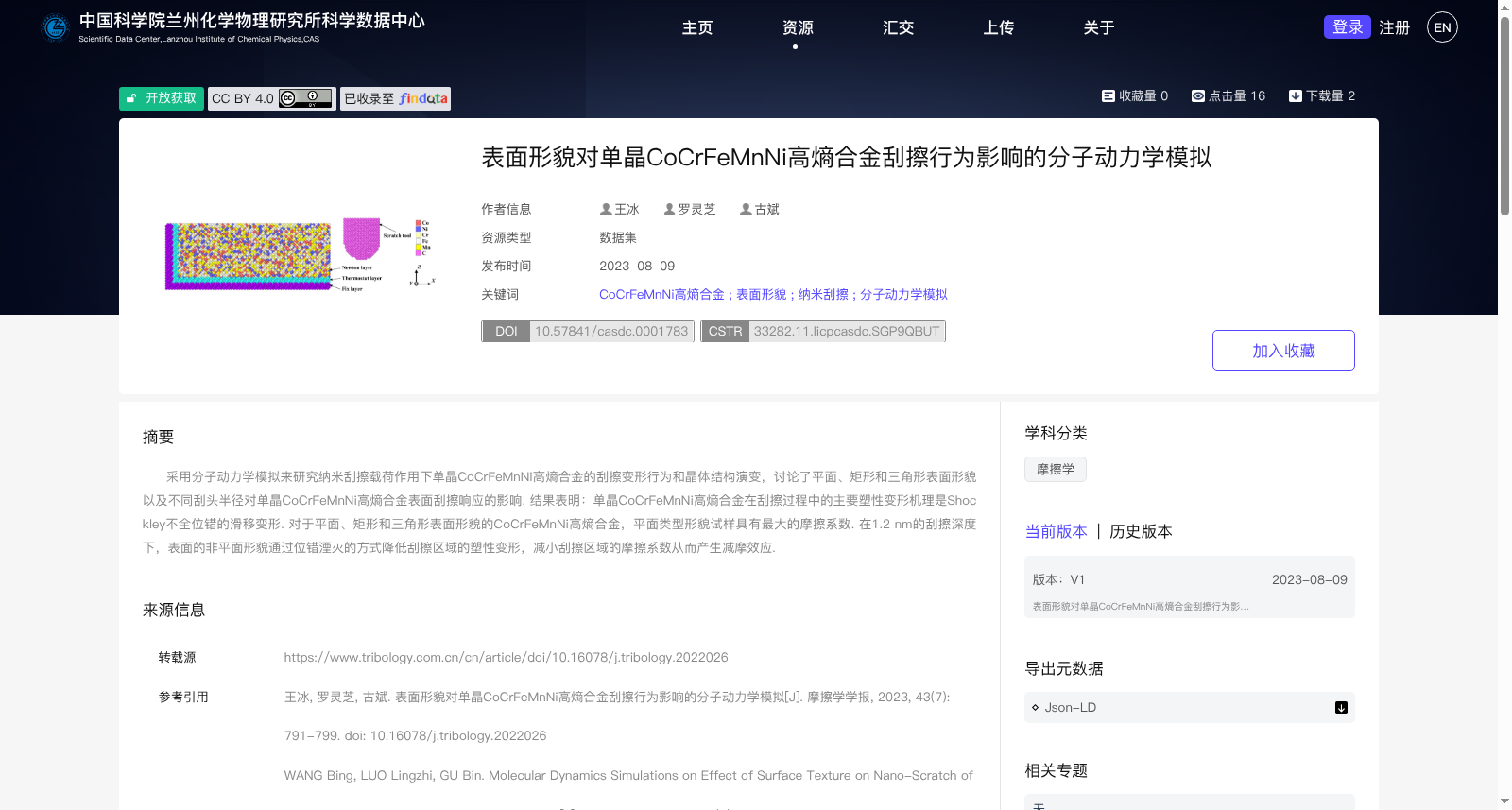Viewport: 1512px width, 810px height.
Task: Click the 已收录至 findata badge
Action: tap(395, 98)
